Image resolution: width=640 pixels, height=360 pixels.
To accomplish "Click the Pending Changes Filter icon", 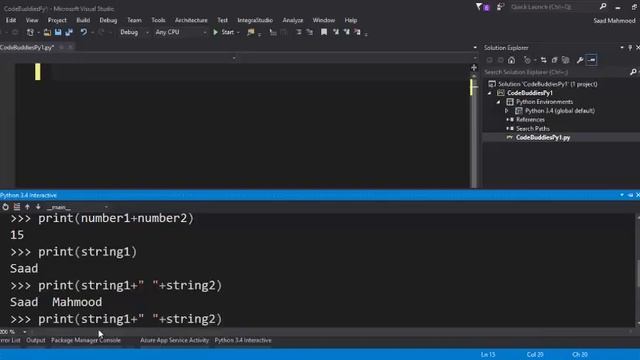I will coord(528,60).
